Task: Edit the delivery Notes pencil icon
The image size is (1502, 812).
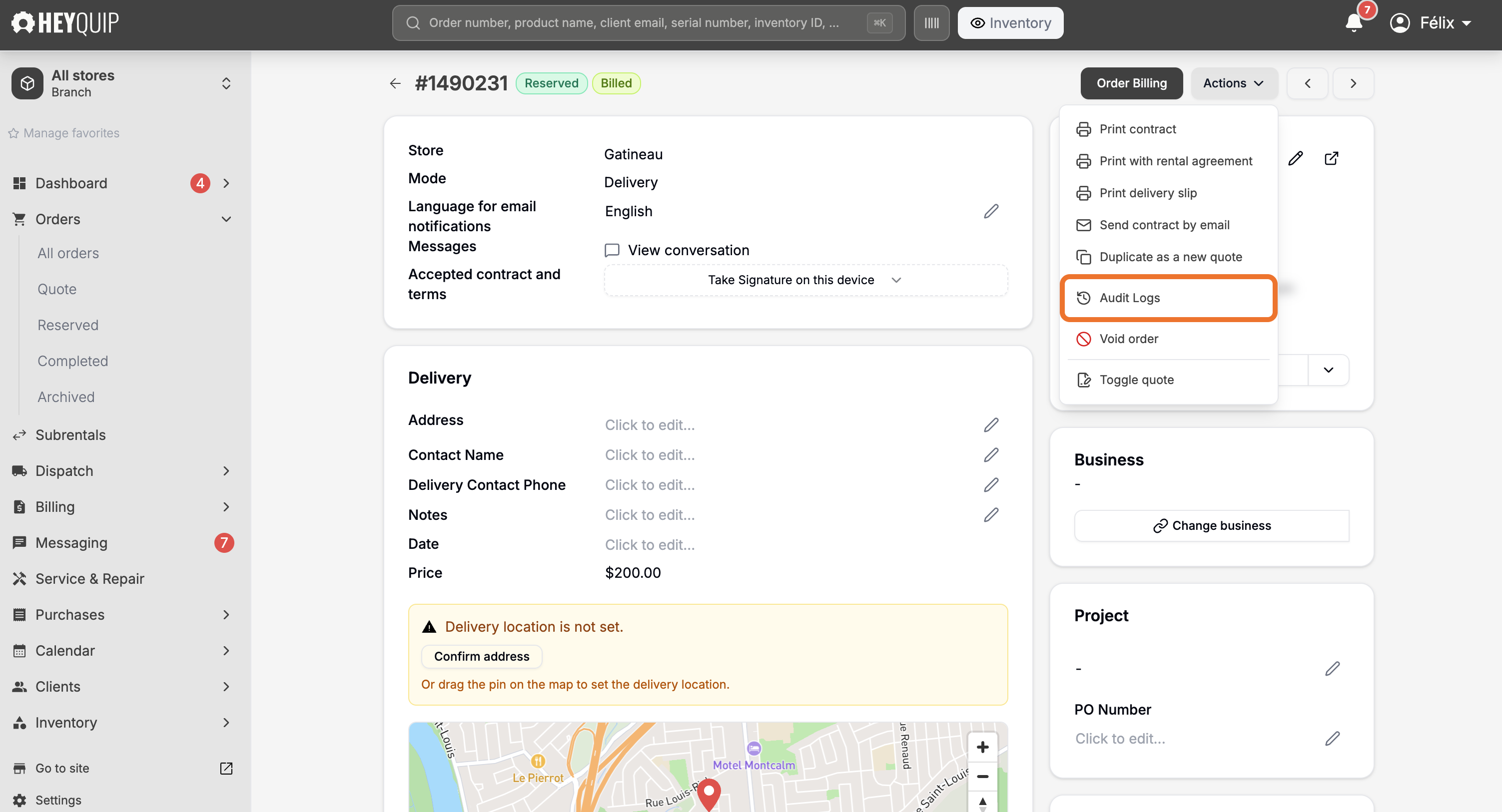Action: point(991,515)
